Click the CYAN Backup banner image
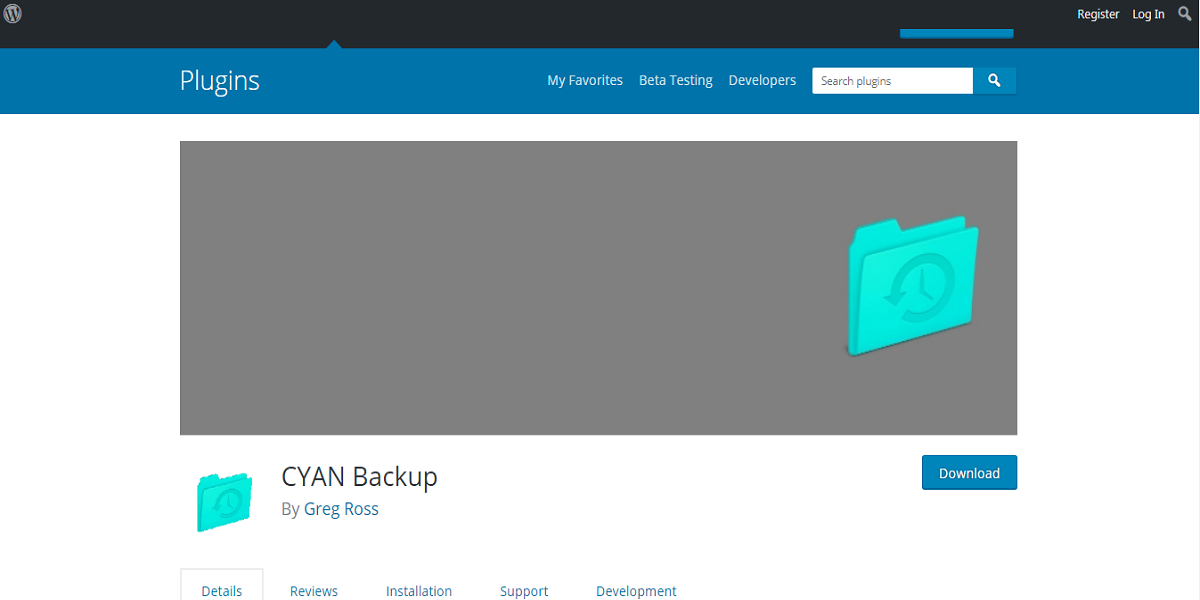Viewport: 1200px width, 600px height. coord(598,288)
